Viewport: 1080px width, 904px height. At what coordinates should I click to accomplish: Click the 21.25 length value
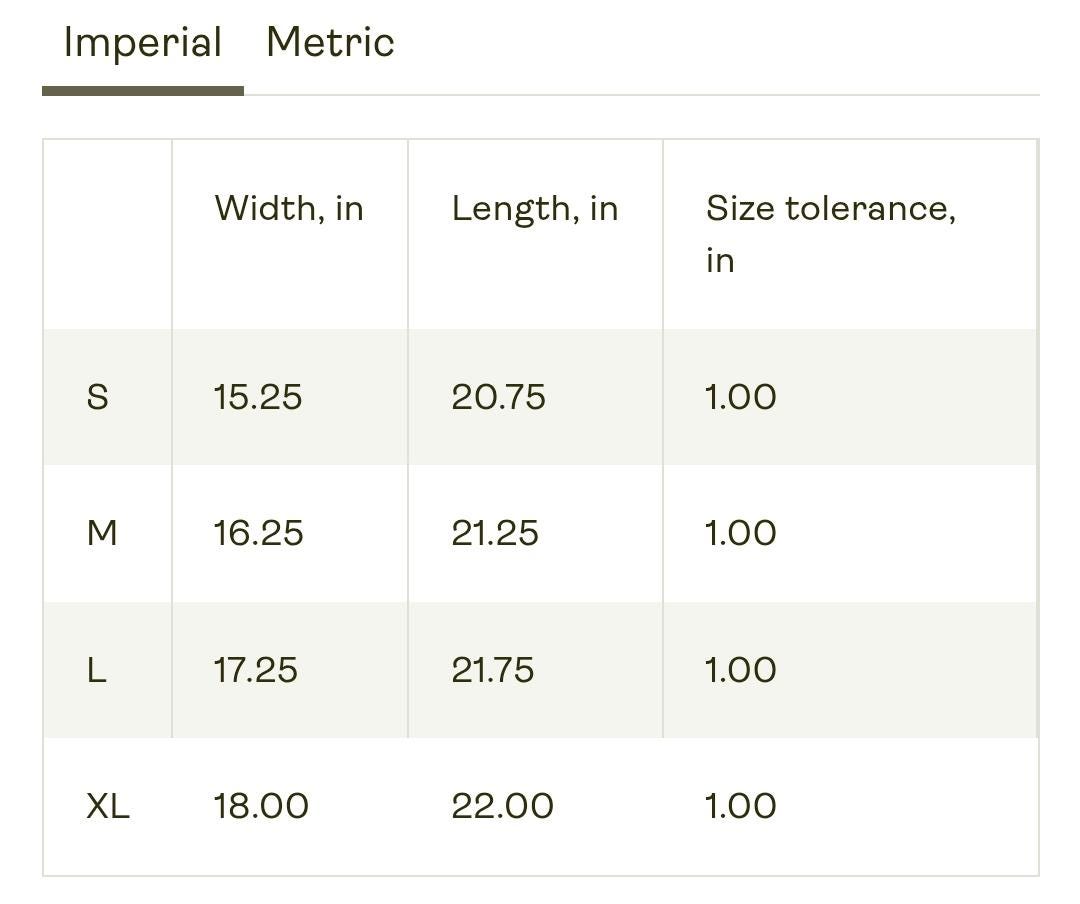pyautogui.click(x=495, y=533)
